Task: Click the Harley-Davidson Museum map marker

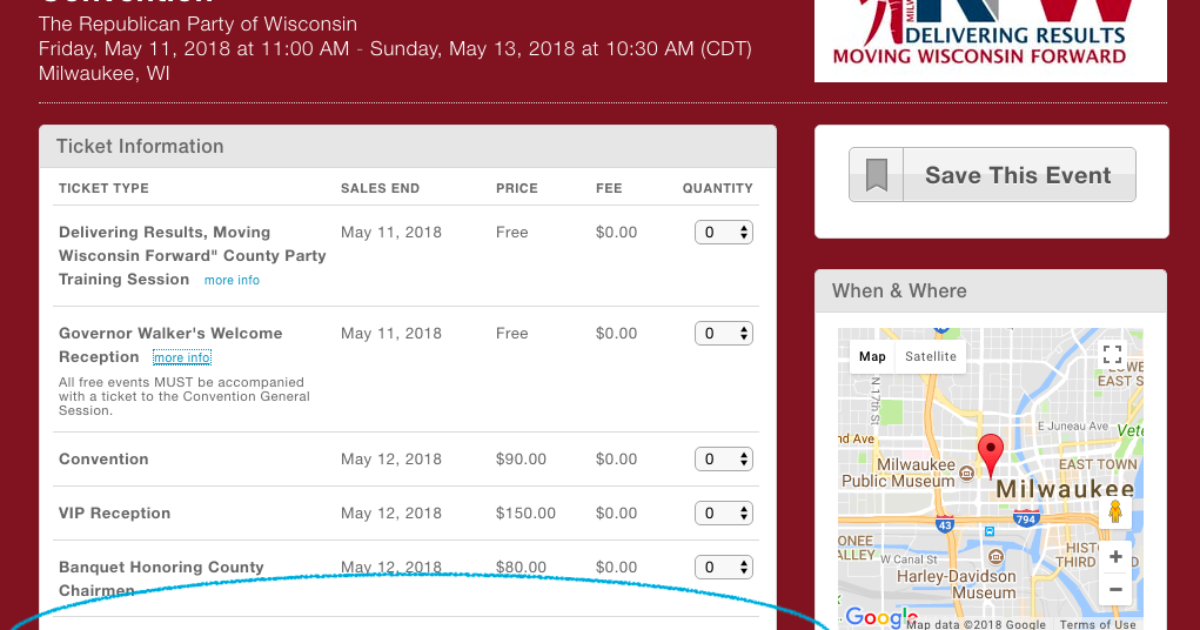Action: pos(995,556)
